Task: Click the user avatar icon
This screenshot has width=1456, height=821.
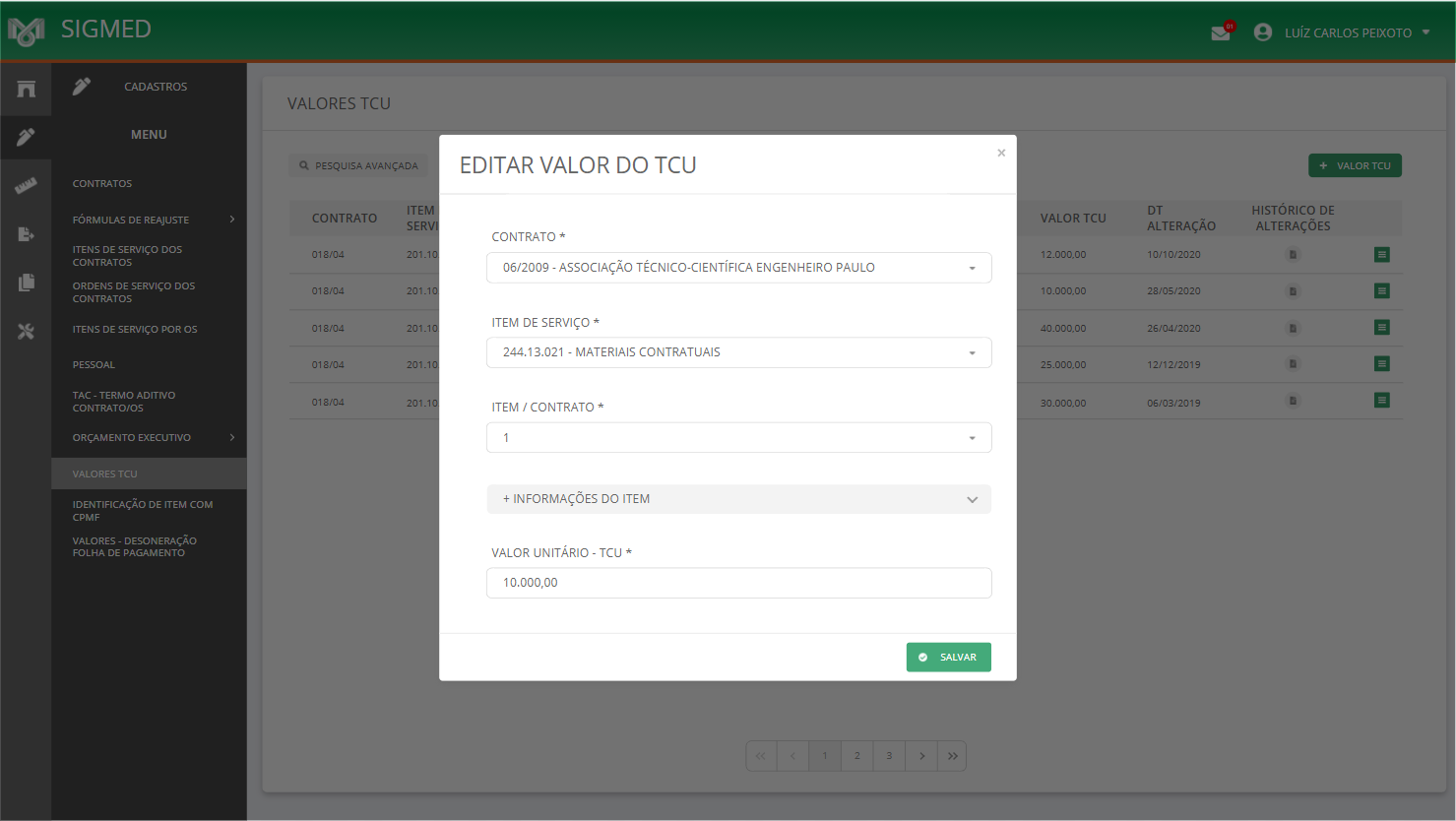Action: [x=1263, y=32]
